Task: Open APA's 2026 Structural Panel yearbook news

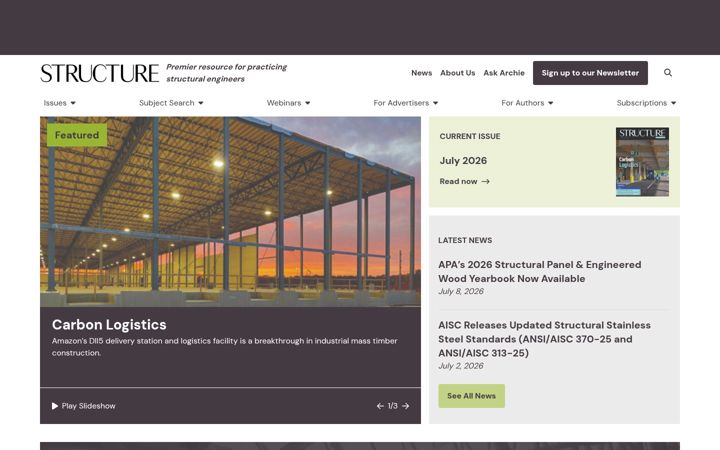Action: (x=540, y=271)
